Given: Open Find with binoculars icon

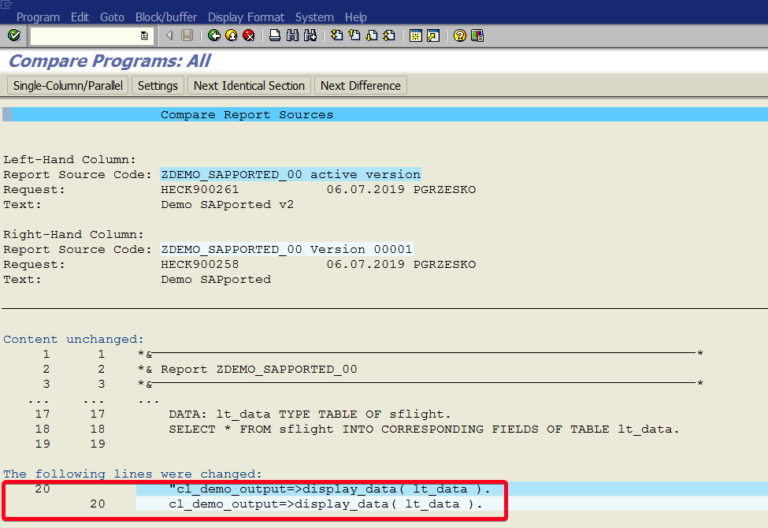Looking at the screenshot, I should click(x=292, y=35).
